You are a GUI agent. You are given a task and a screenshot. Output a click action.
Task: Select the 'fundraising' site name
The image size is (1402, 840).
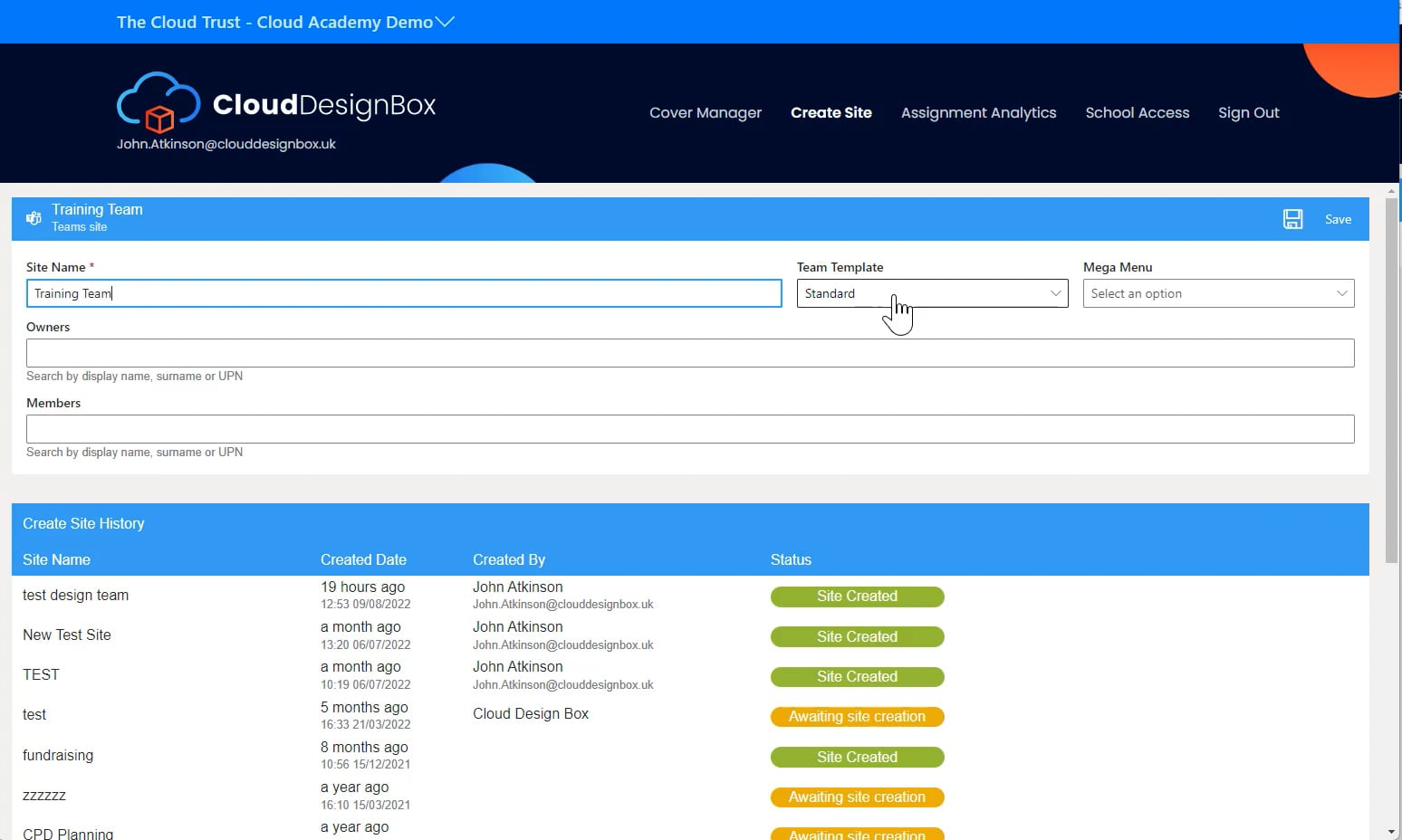(x=58, y=755)
